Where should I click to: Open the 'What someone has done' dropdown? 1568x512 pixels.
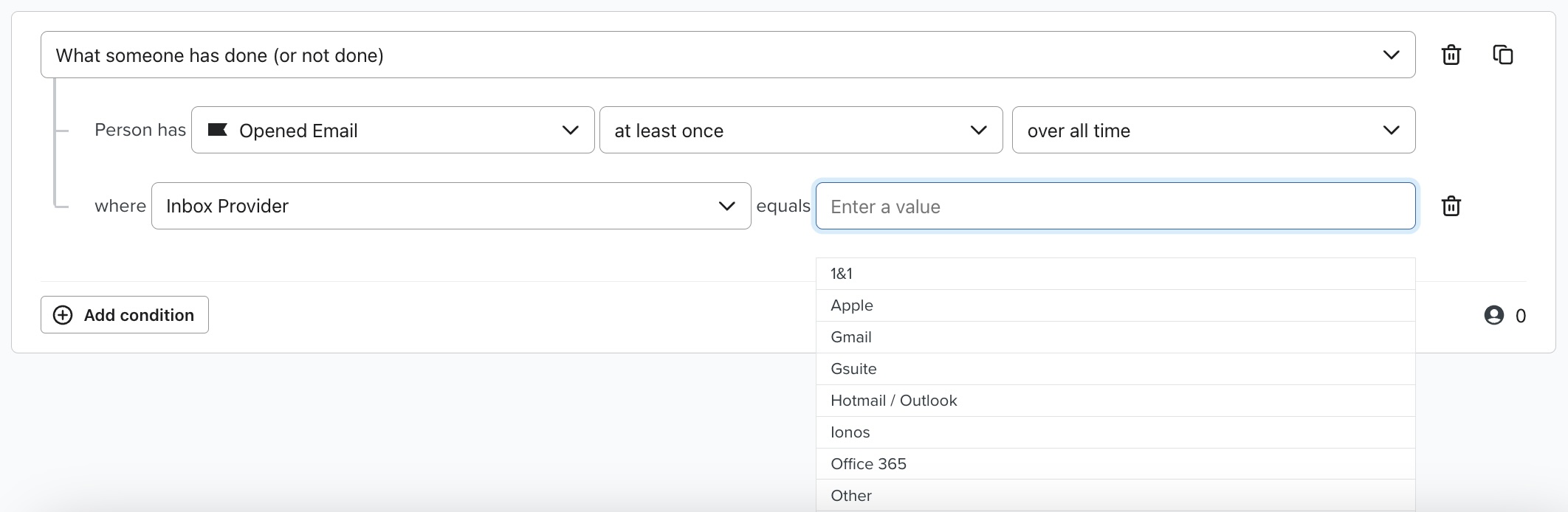pos(727,55)
